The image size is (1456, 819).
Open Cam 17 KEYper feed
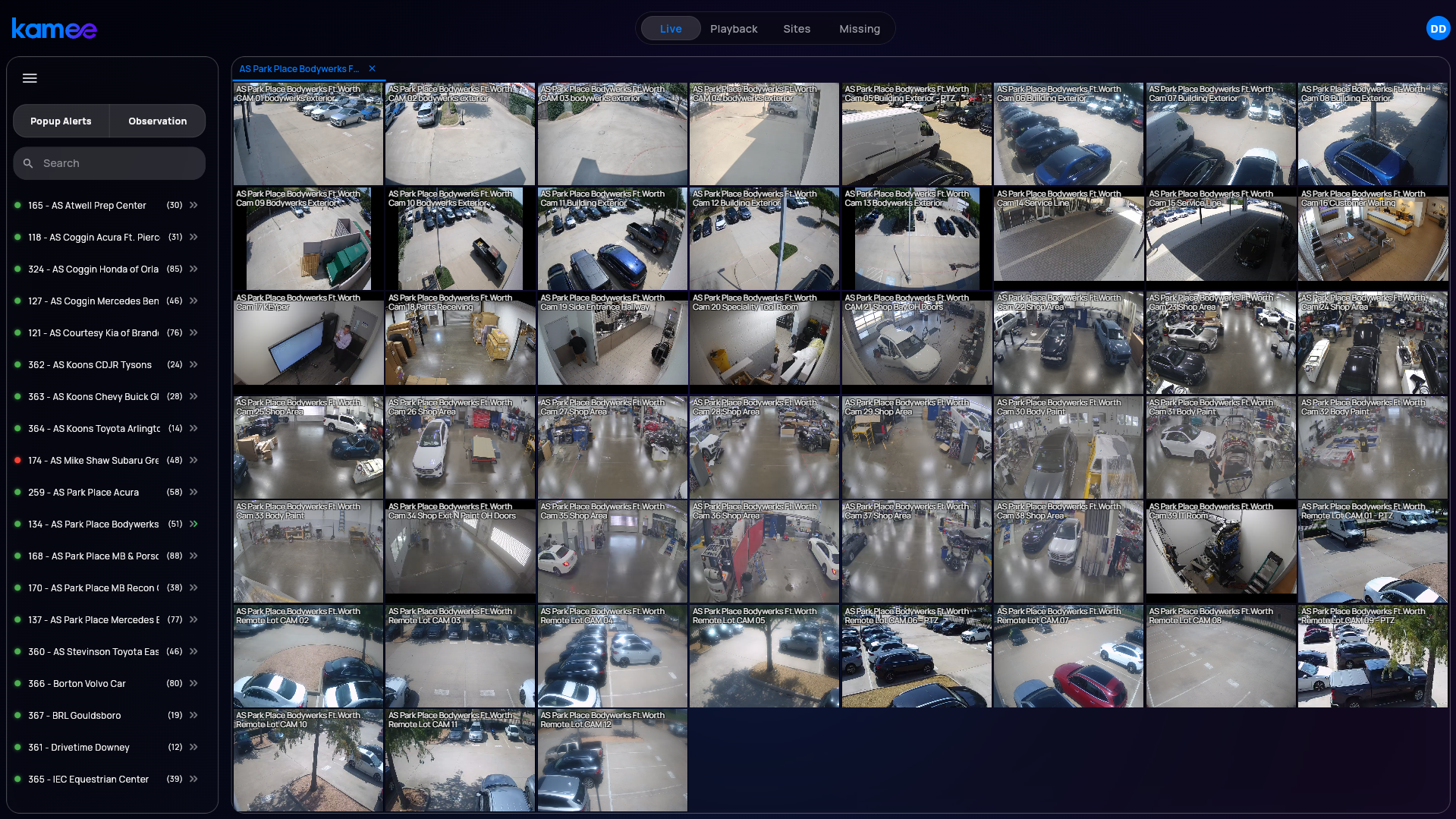click(308, 342)
